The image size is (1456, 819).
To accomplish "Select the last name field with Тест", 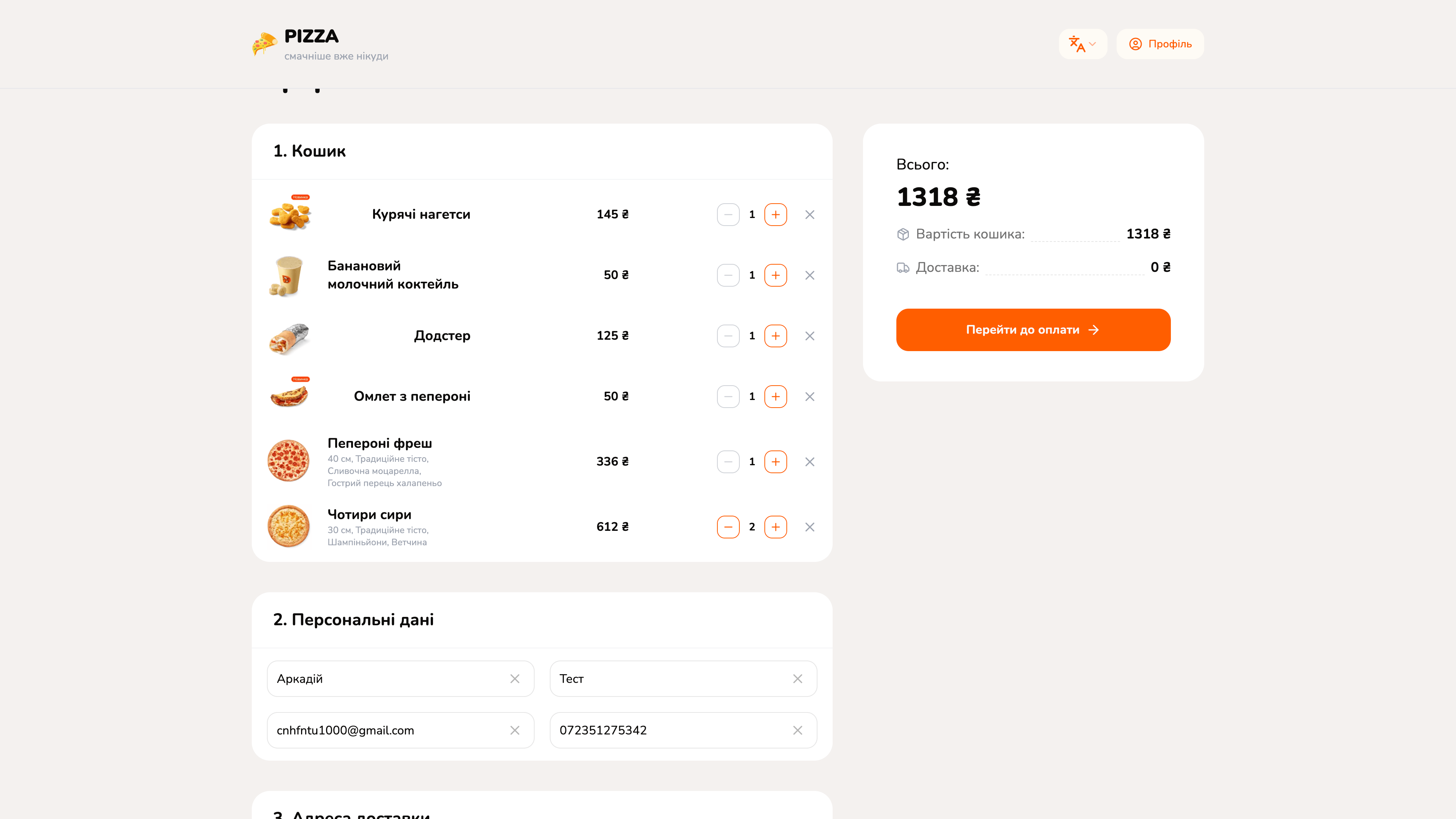I will coord(650,678).
